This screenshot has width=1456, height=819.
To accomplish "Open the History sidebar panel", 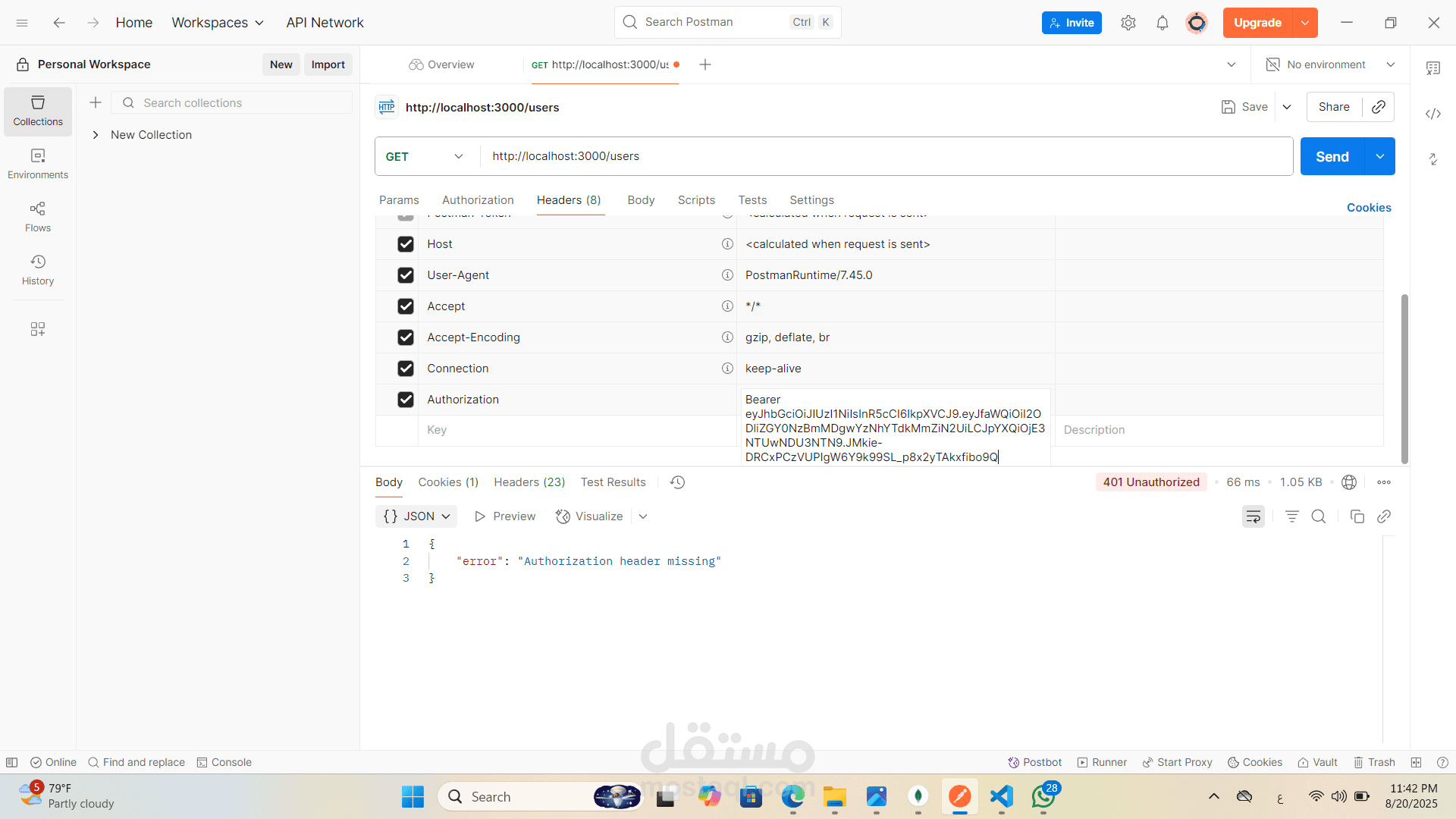I will (38, 270).
